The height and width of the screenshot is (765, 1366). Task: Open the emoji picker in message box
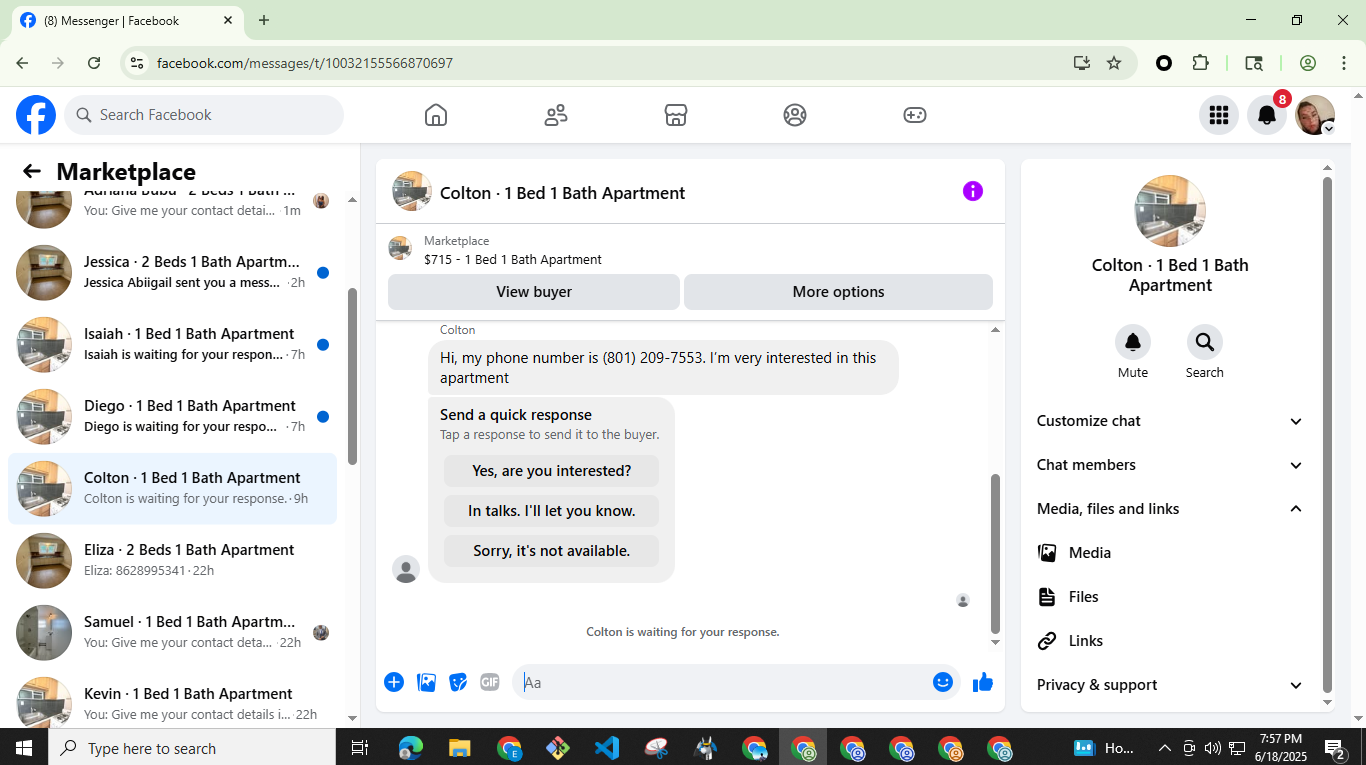pyautogui.click(x=942, y=682)
